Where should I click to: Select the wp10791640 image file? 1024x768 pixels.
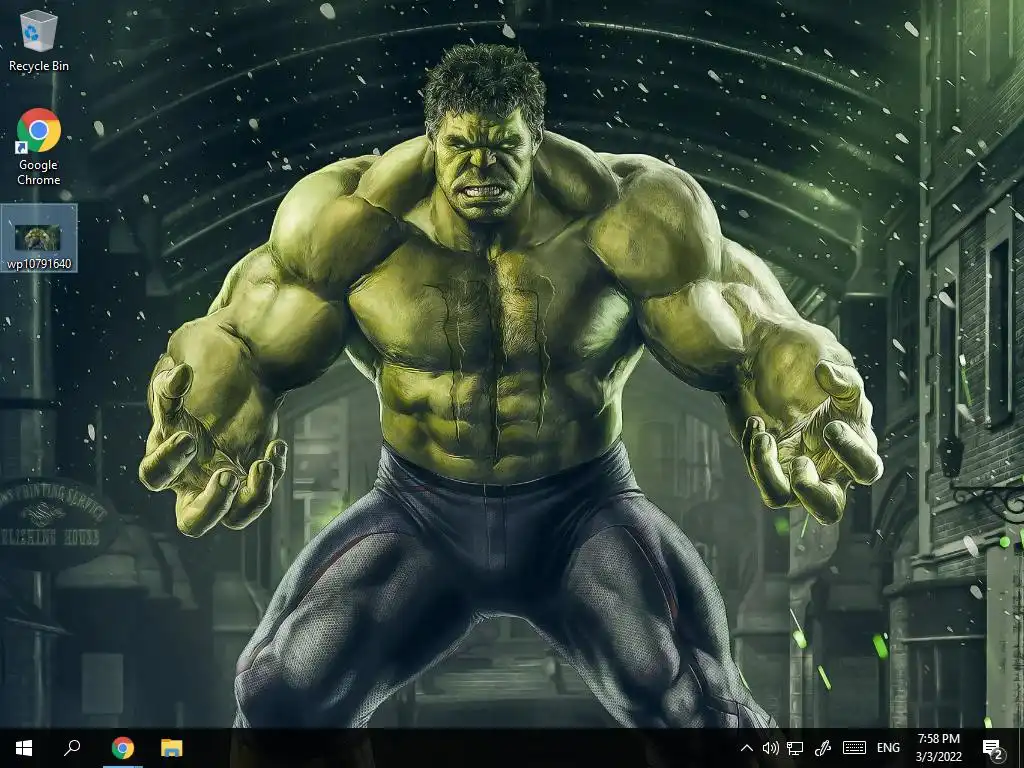39,239
